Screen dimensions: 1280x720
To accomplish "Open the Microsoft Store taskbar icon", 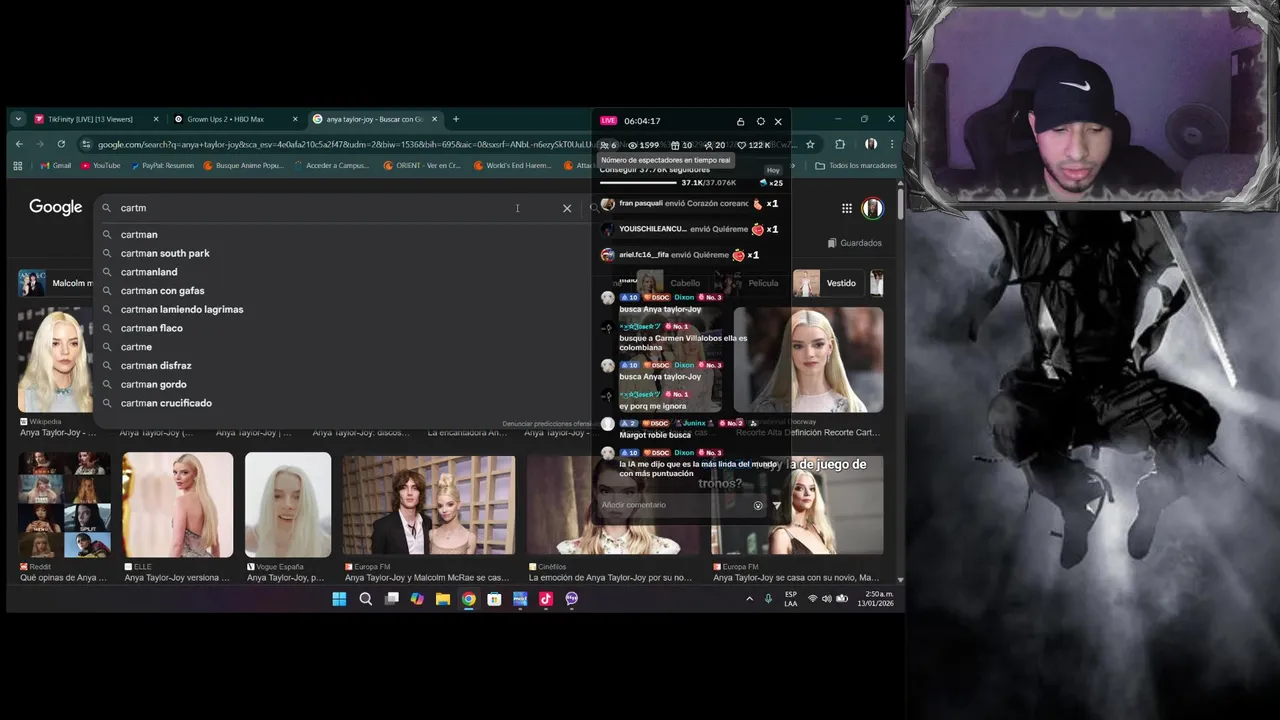I will click(x=494, y=599).
